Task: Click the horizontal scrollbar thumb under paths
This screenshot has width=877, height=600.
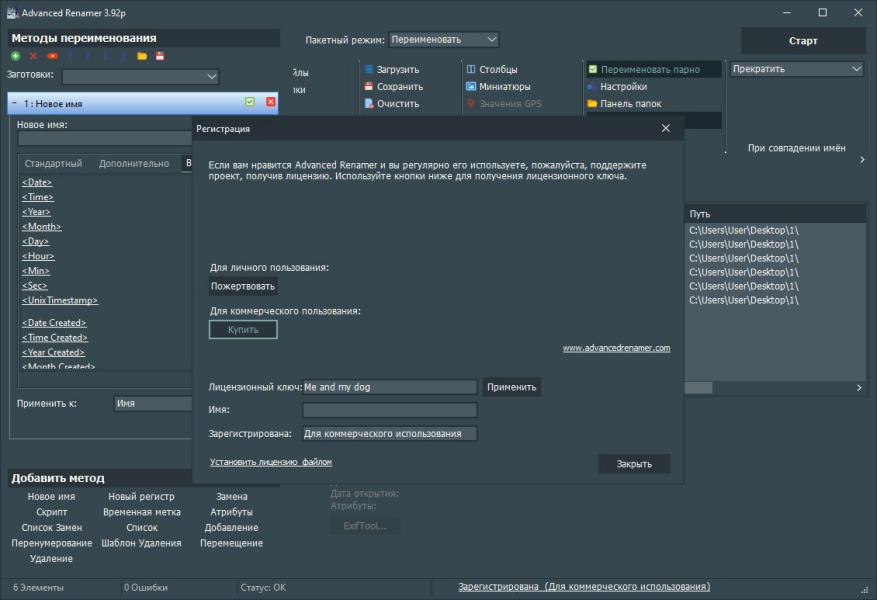Action: (699, 388)
